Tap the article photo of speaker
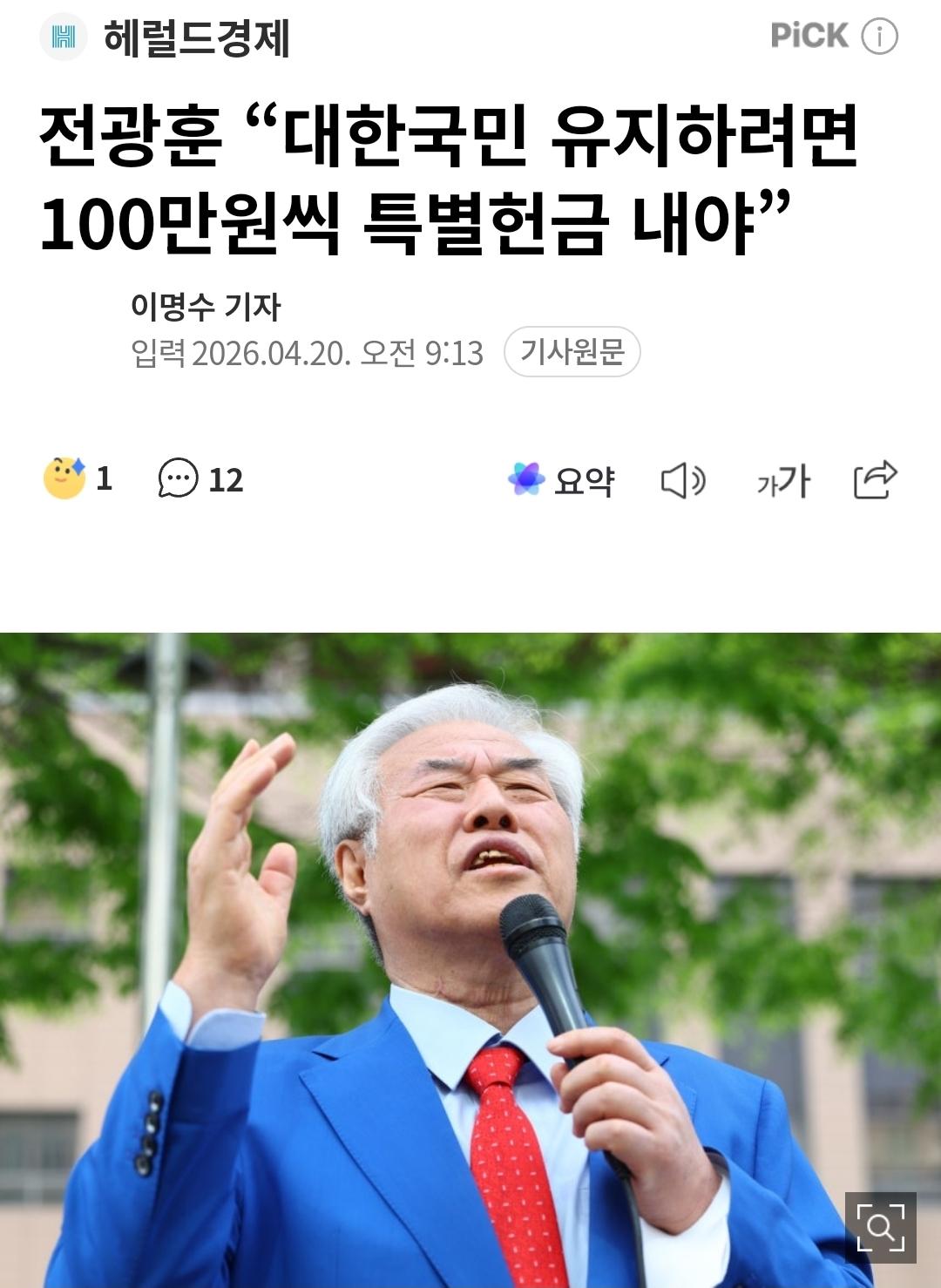The width and height of the screenshot is (941, 1288). point(470,960)
